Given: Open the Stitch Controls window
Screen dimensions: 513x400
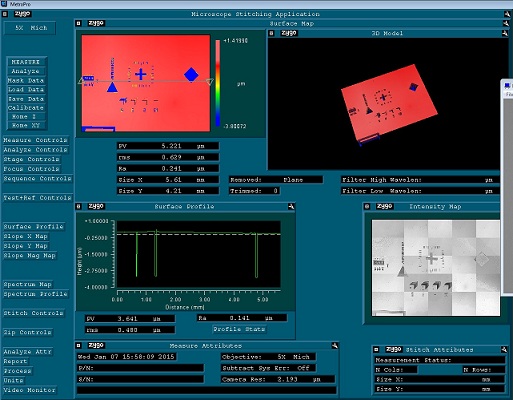Looking at the screenshot, I should 34,314.
